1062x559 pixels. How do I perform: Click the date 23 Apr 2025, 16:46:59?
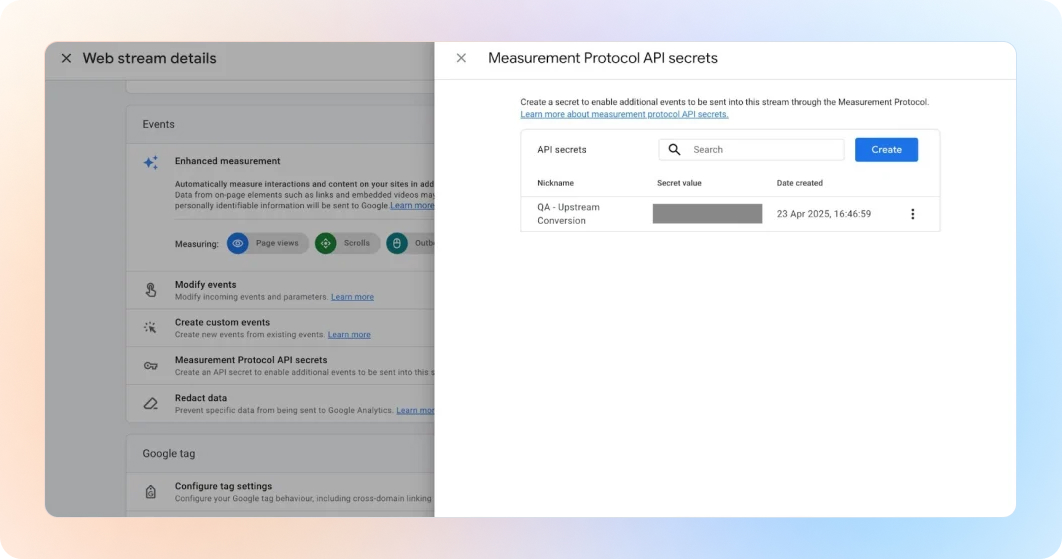(x=824, y=214)
